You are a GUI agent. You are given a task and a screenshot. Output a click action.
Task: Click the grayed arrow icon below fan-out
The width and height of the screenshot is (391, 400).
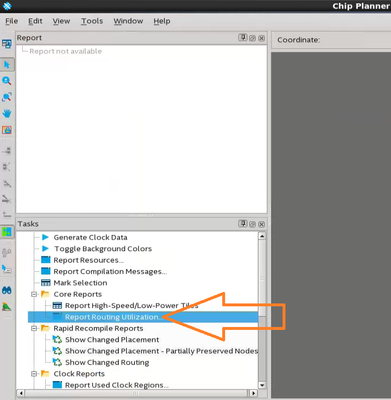point(7,183)
